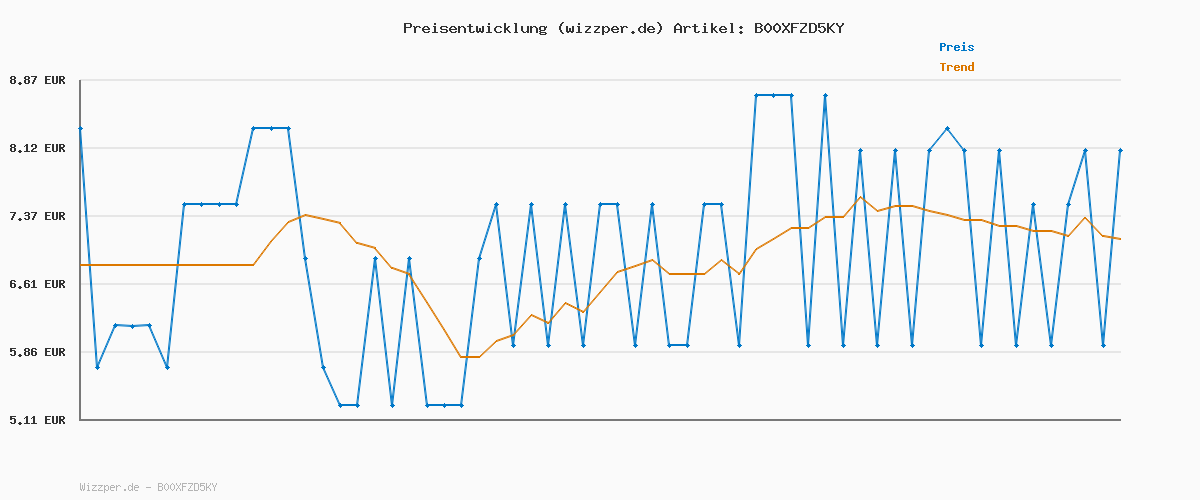Screen dimensions: 1200x500
Task: Select the trend line's lowest dip
Action: click(470, 357)
